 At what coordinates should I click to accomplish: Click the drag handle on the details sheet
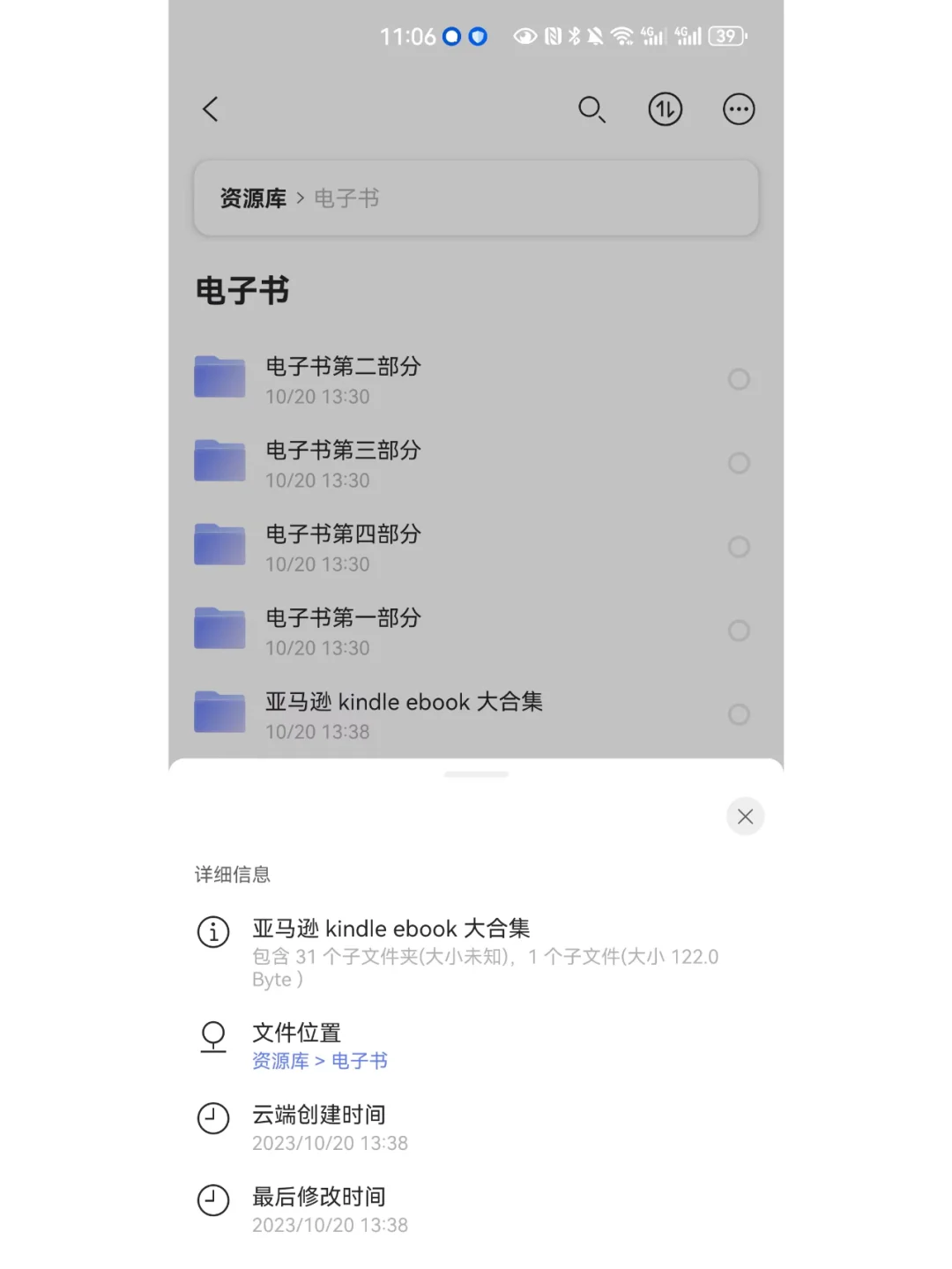pos(476,774)
